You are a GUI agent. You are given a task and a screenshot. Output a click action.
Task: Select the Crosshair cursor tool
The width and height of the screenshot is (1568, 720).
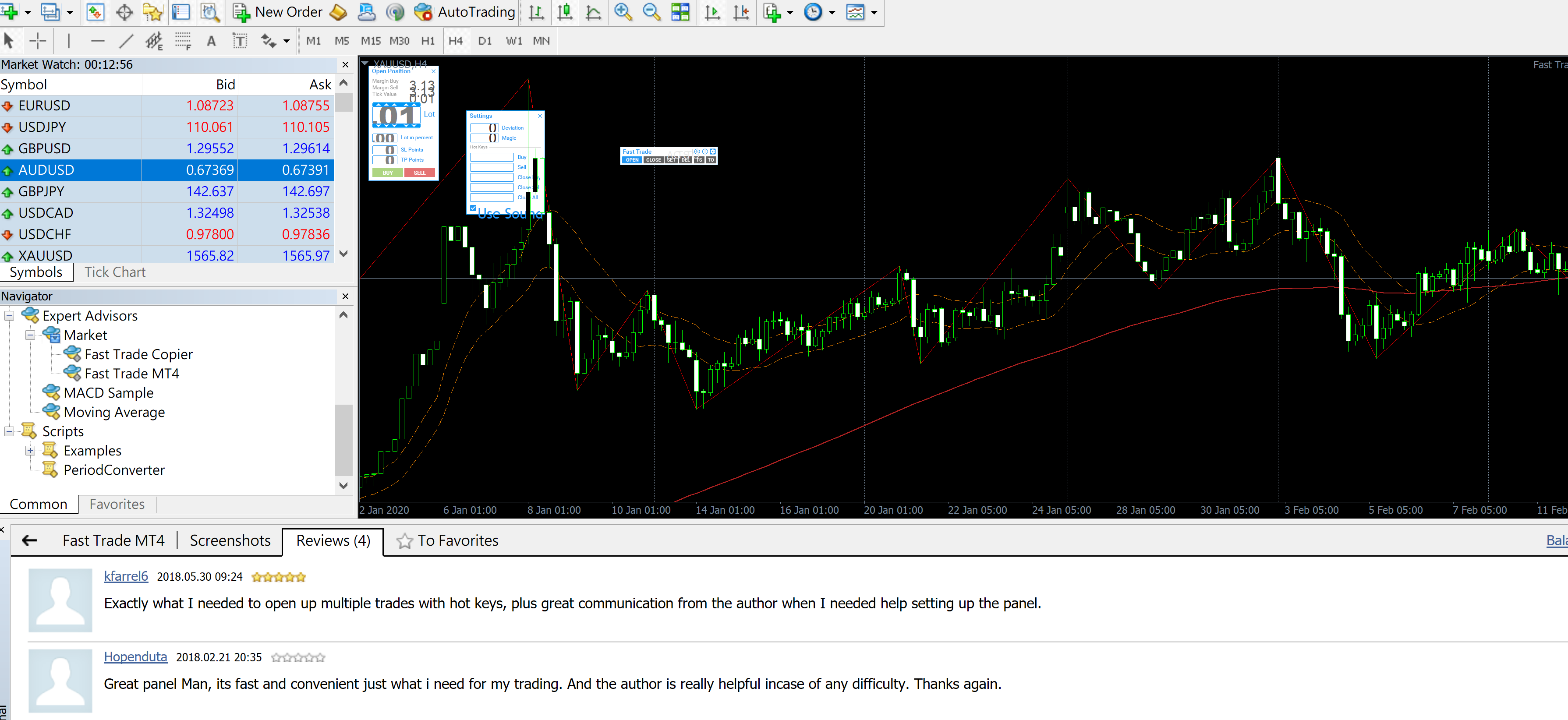38,41
